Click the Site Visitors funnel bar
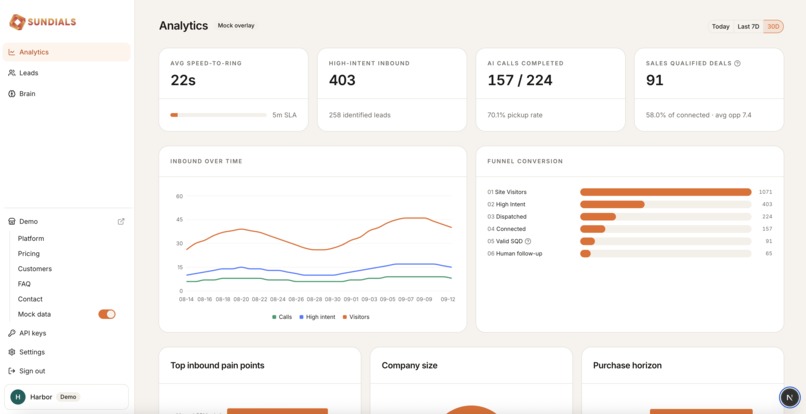The width and height of the screenshot is (806, 414). pyautogui.click(x=666, y=192)
